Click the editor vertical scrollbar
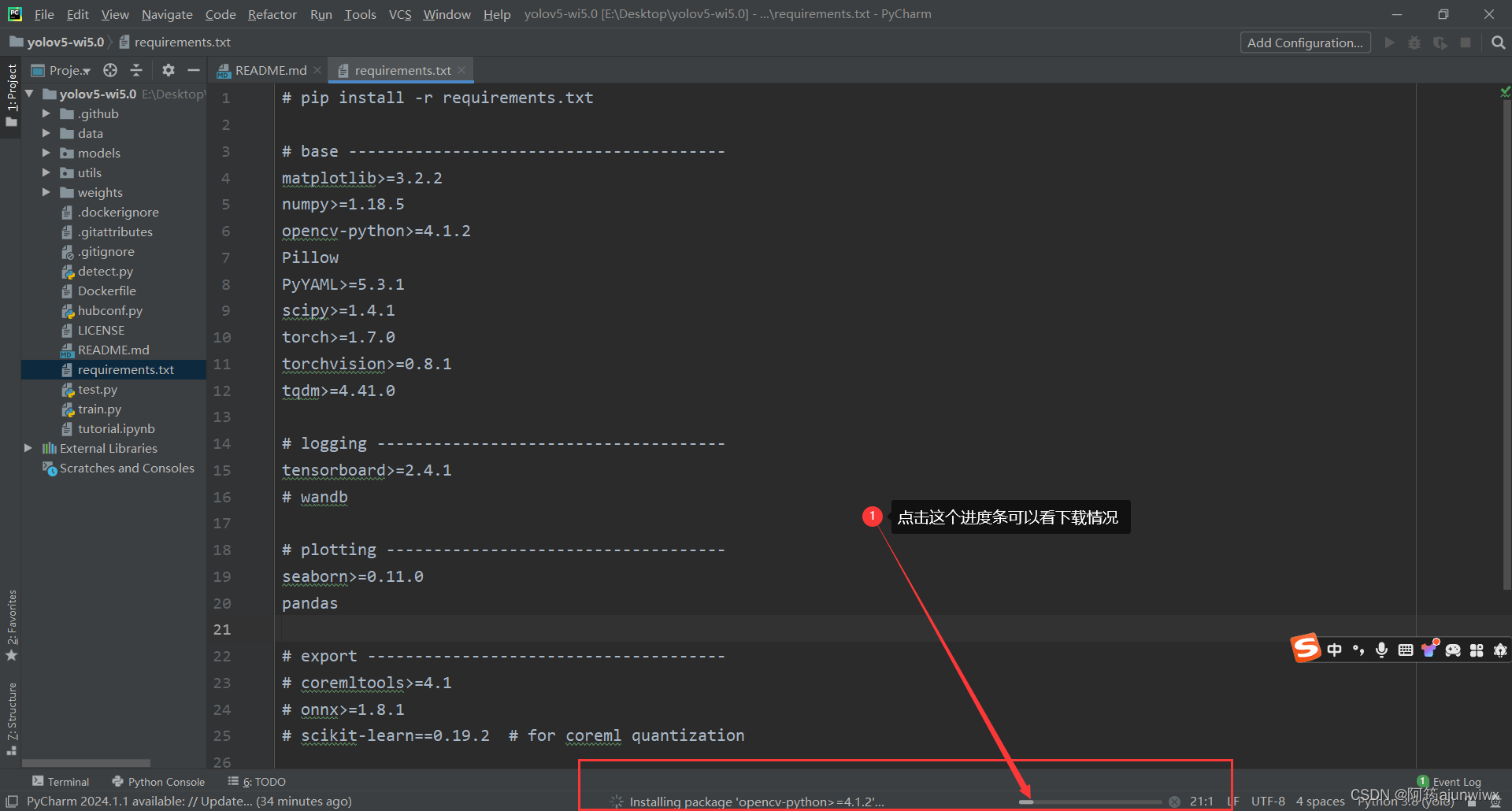 click(1506, 346)
